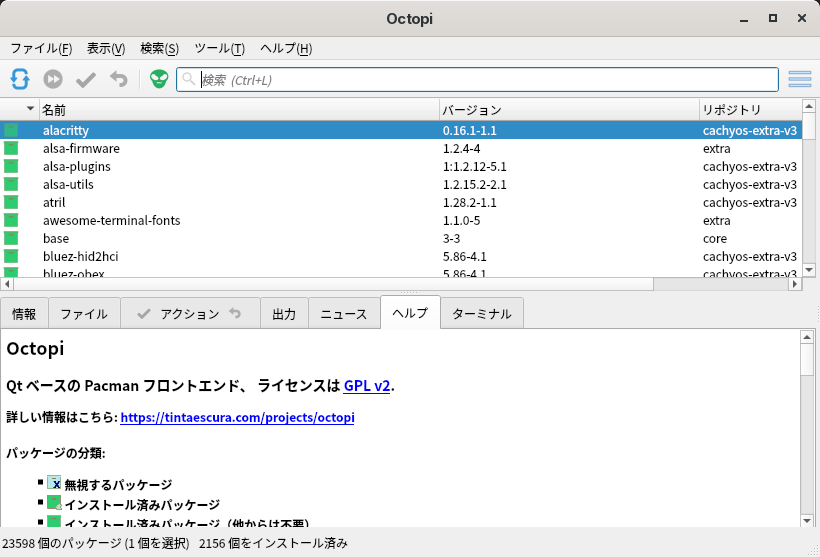Sort packages by the 名前 column header
Viewport: 820px width, 557px height.
(240, 110)
